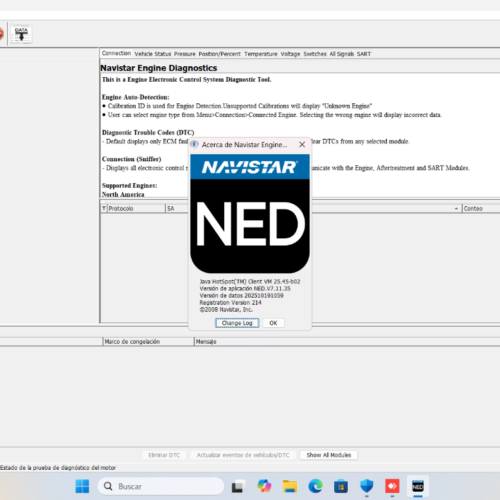
Task: Click the sort arrow beside Conteo column
Action: pos(456,209)
